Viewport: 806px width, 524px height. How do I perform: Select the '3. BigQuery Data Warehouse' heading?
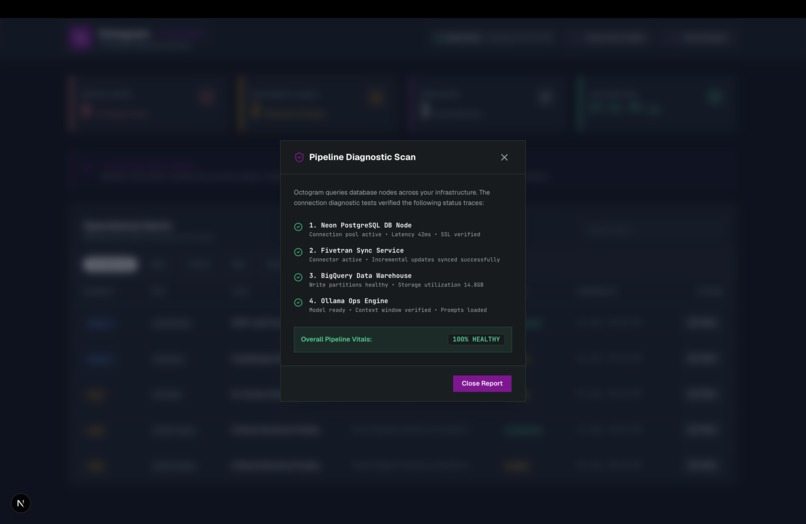(x=360, y=276)
